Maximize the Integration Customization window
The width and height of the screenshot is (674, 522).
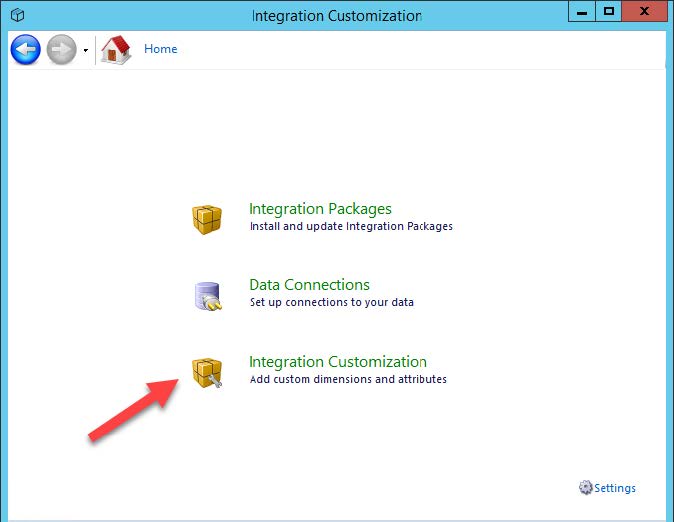[609, 13]
